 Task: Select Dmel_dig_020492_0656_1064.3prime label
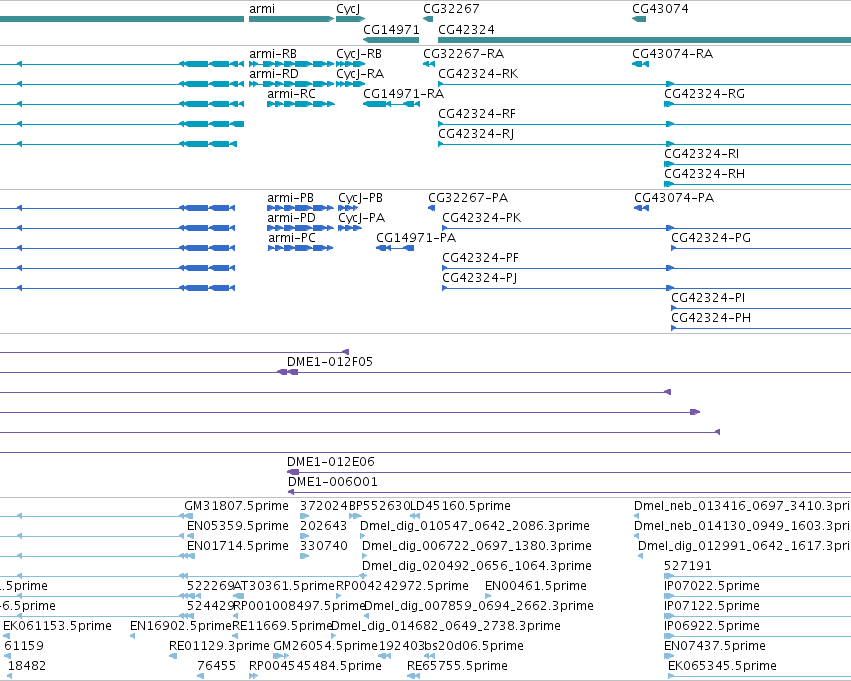coord(477,567)
